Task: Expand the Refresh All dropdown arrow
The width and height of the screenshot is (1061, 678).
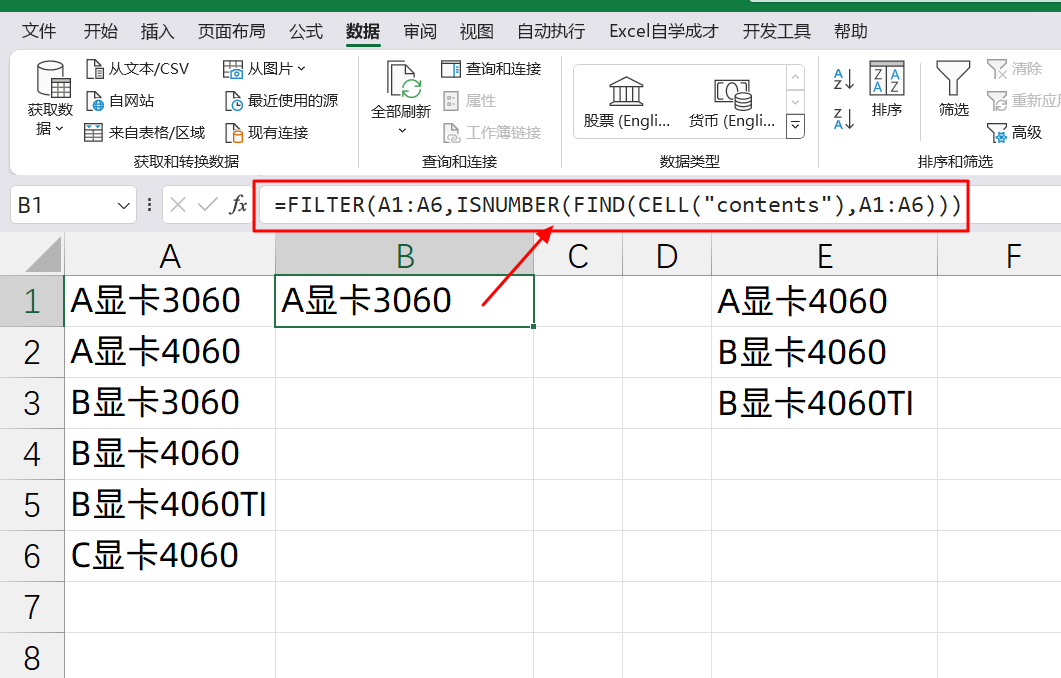Action: (402, 130)
